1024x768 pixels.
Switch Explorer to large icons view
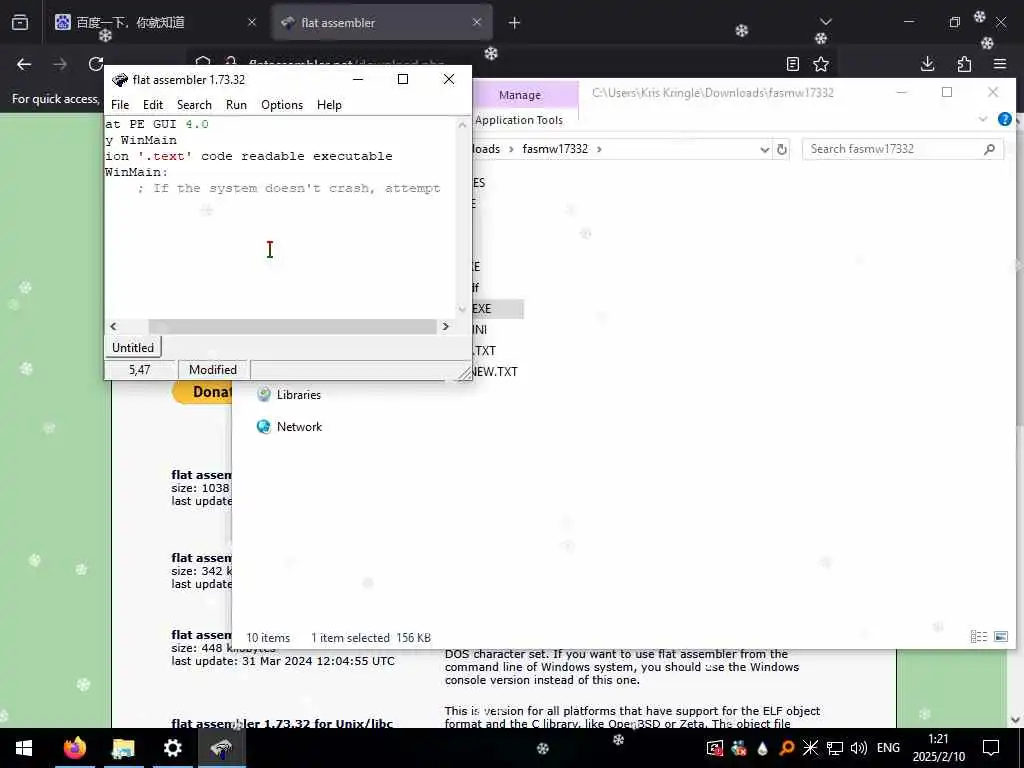click(1000, 636)
